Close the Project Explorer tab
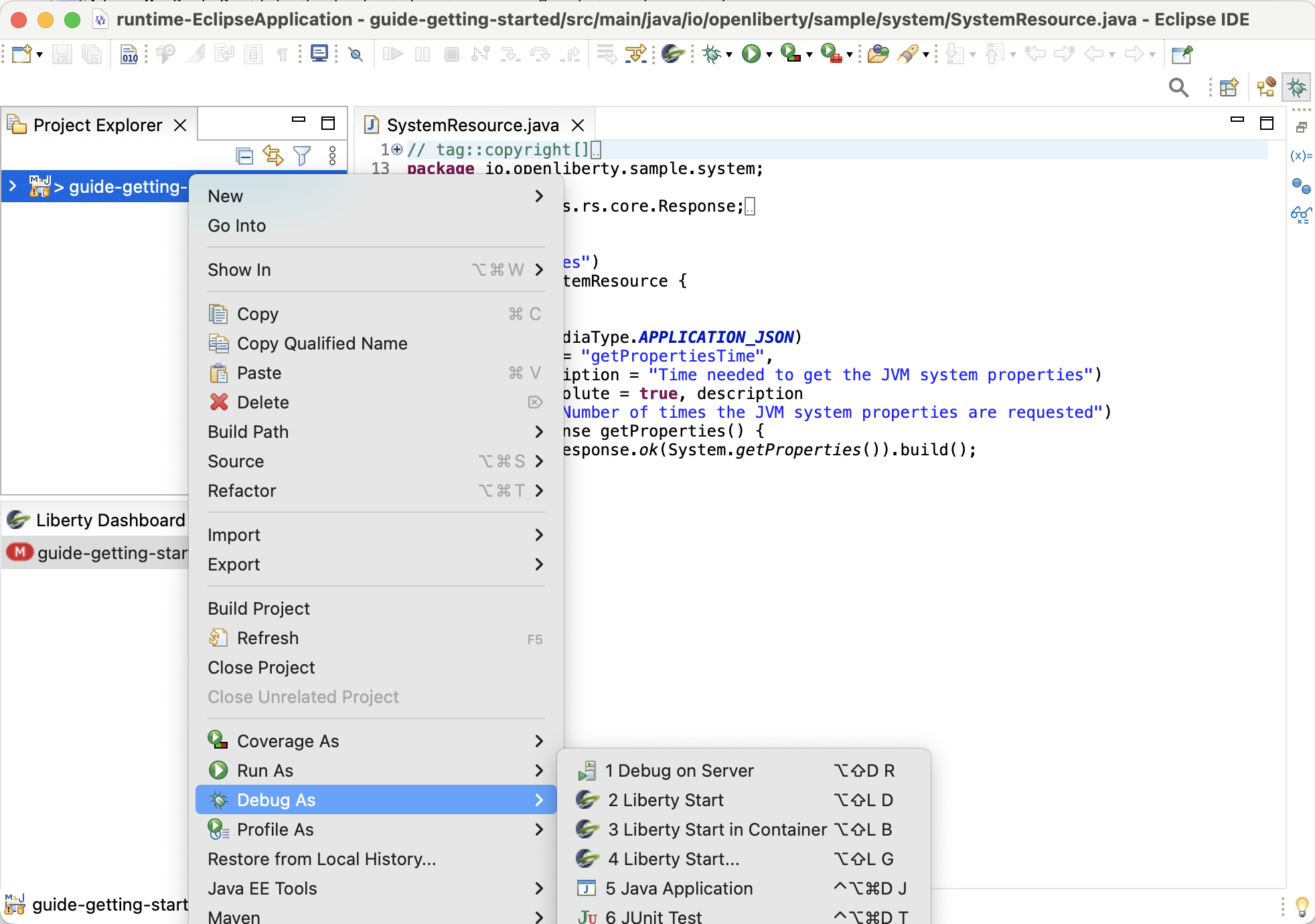 pos(180,125)
